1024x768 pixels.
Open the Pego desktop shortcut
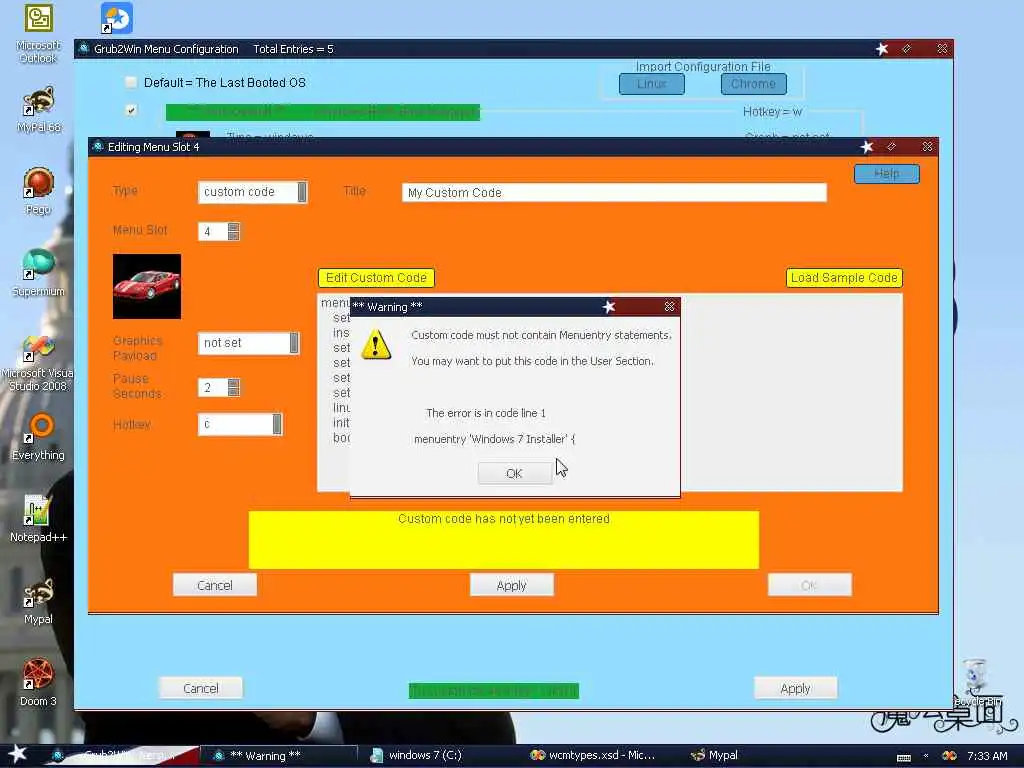pos(38,191)
